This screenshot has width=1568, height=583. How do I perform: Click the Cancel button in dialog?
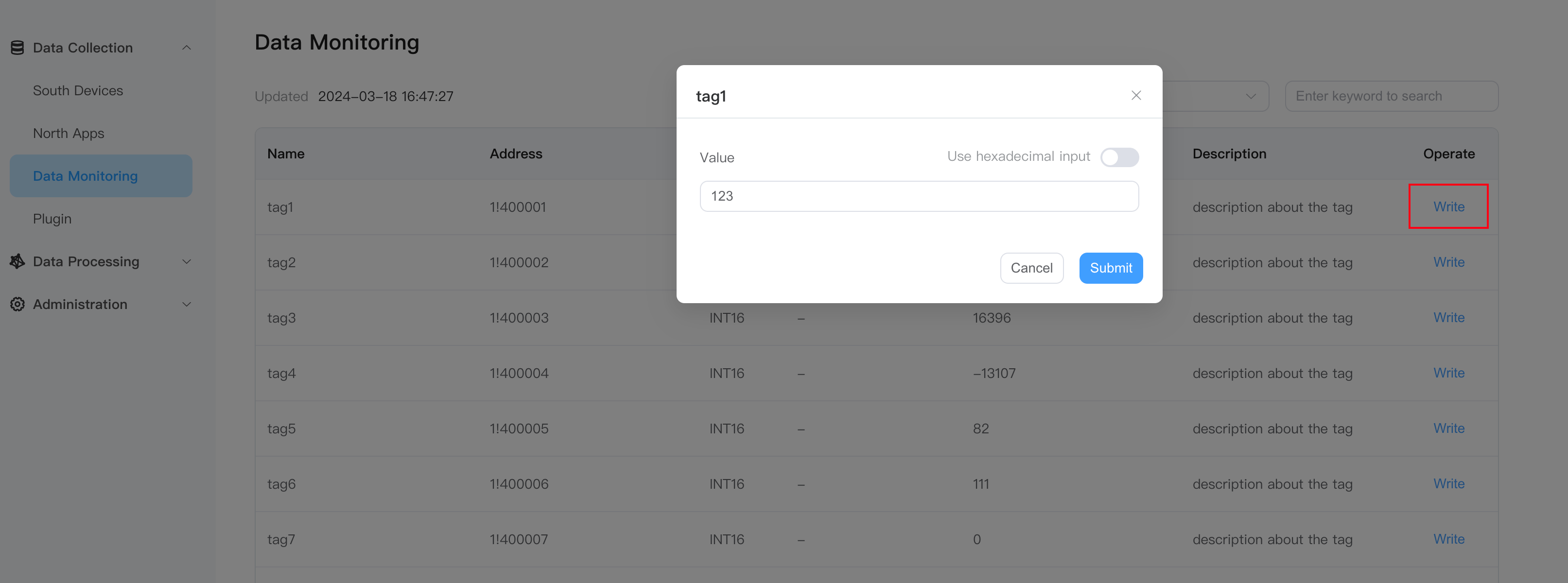tap(1031, 268)
